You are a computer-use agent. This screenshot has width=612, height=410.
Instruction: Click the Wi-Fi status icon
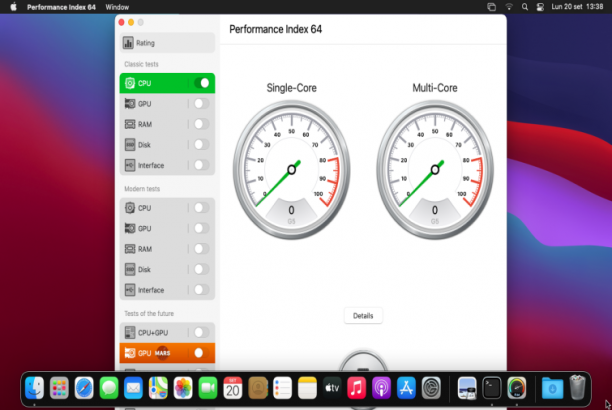[x=509, y=7]
